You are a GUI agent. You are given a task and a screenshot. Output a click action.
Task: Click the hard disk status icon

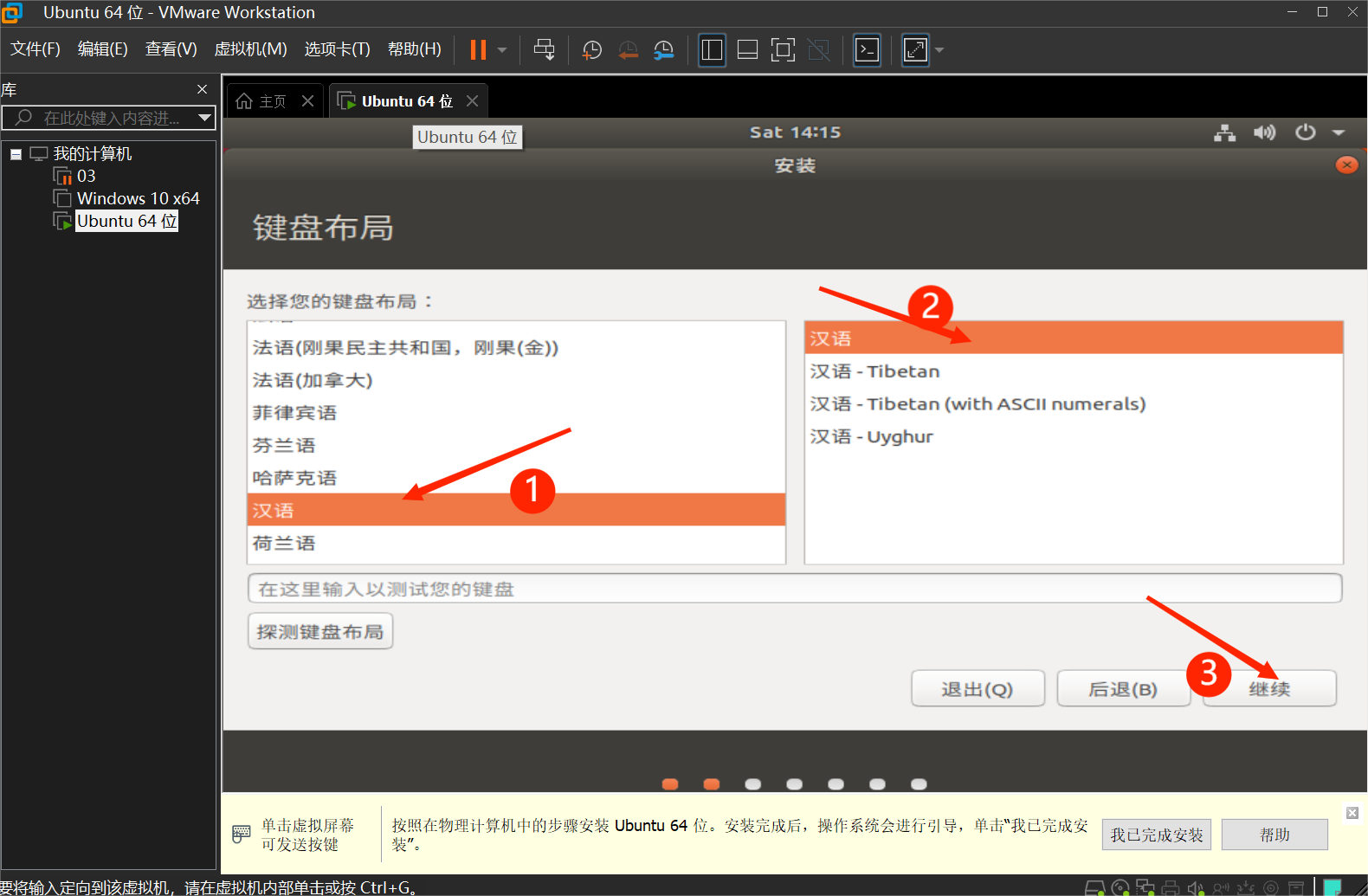1094,887
